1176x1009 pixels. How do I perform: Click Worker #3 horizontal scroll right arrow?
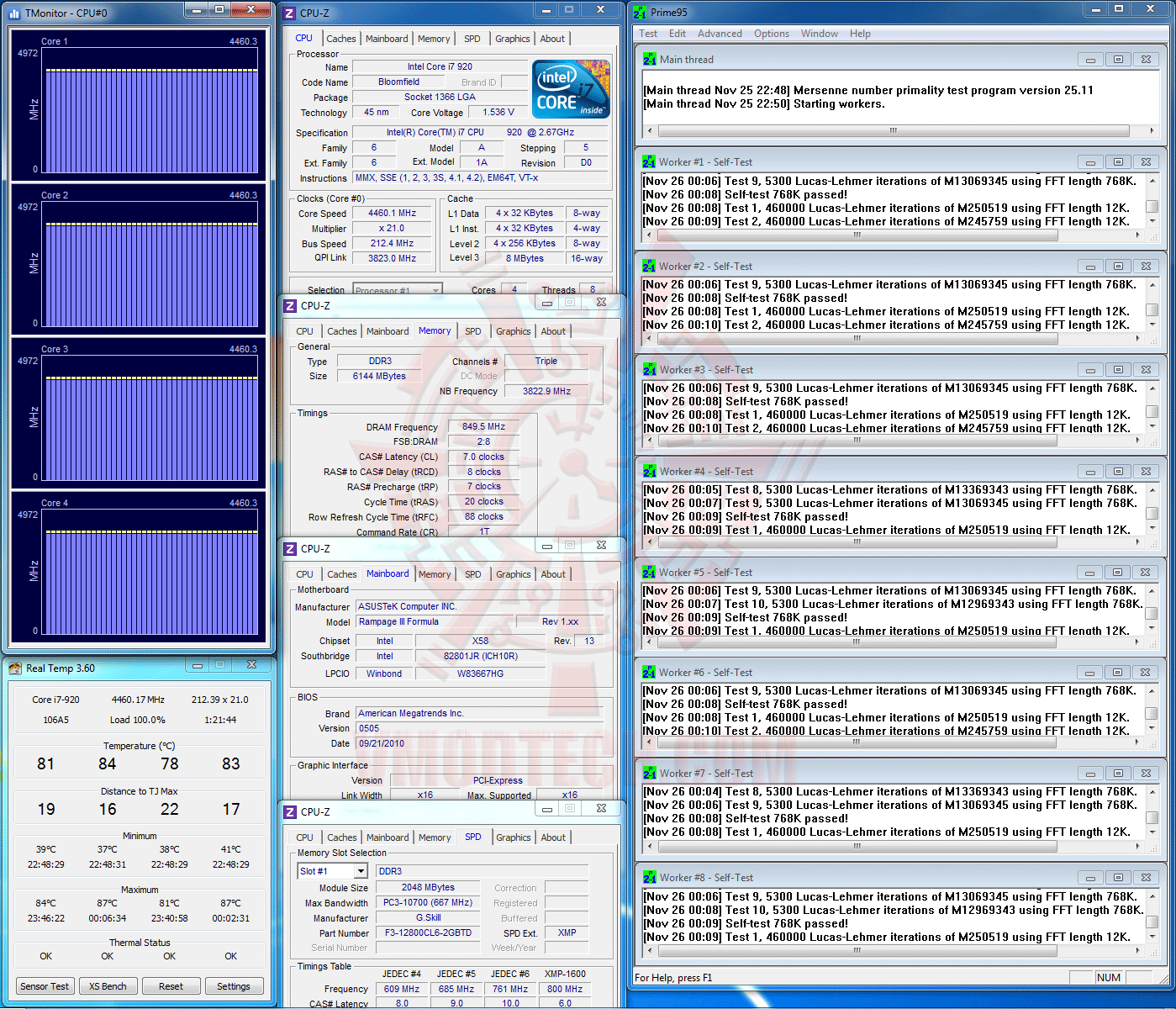point(1138,441)
